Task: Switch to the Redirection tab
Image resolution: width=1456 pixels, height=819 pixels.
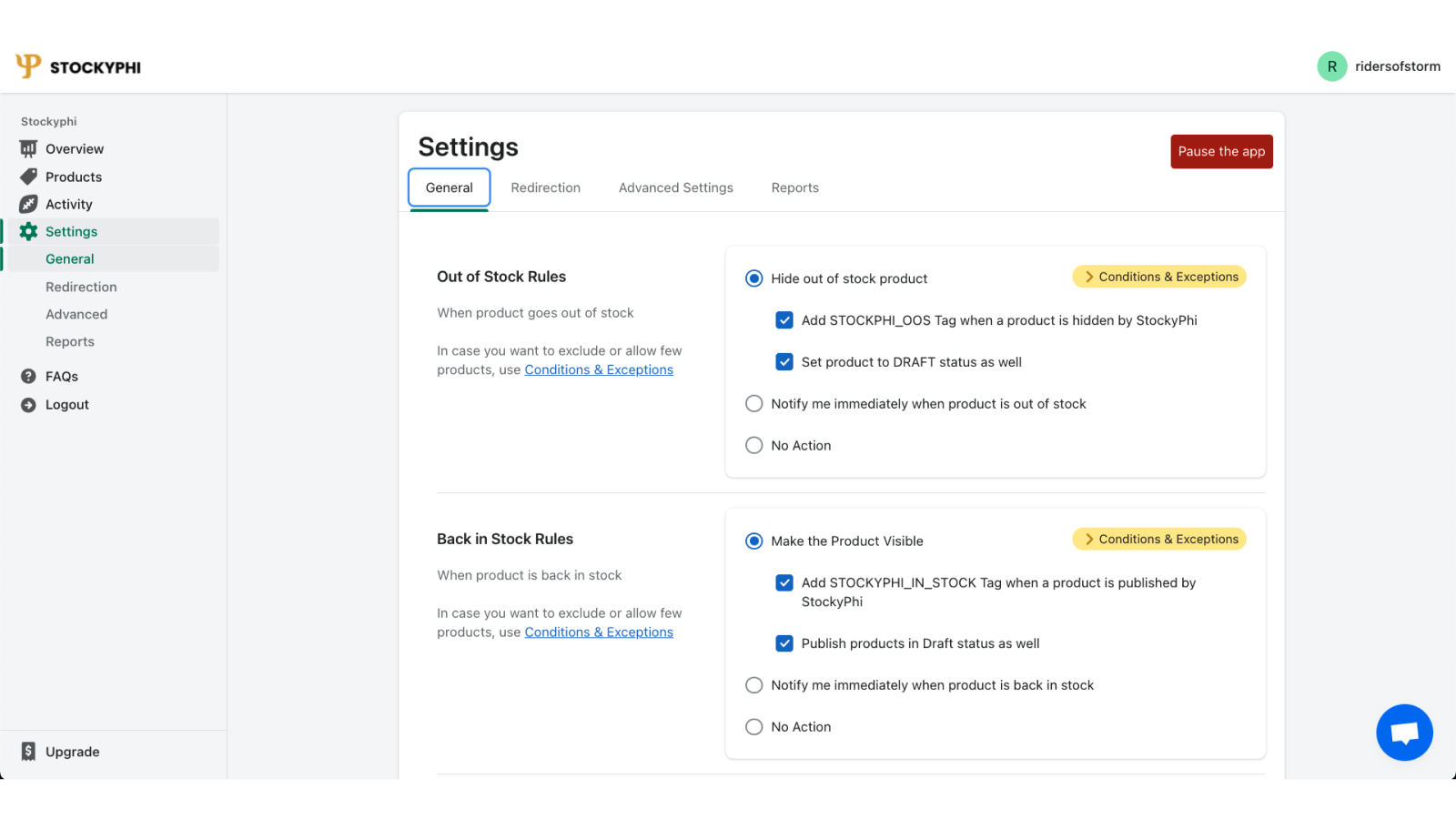Action: pyautogui.click(x=546, y=187)
